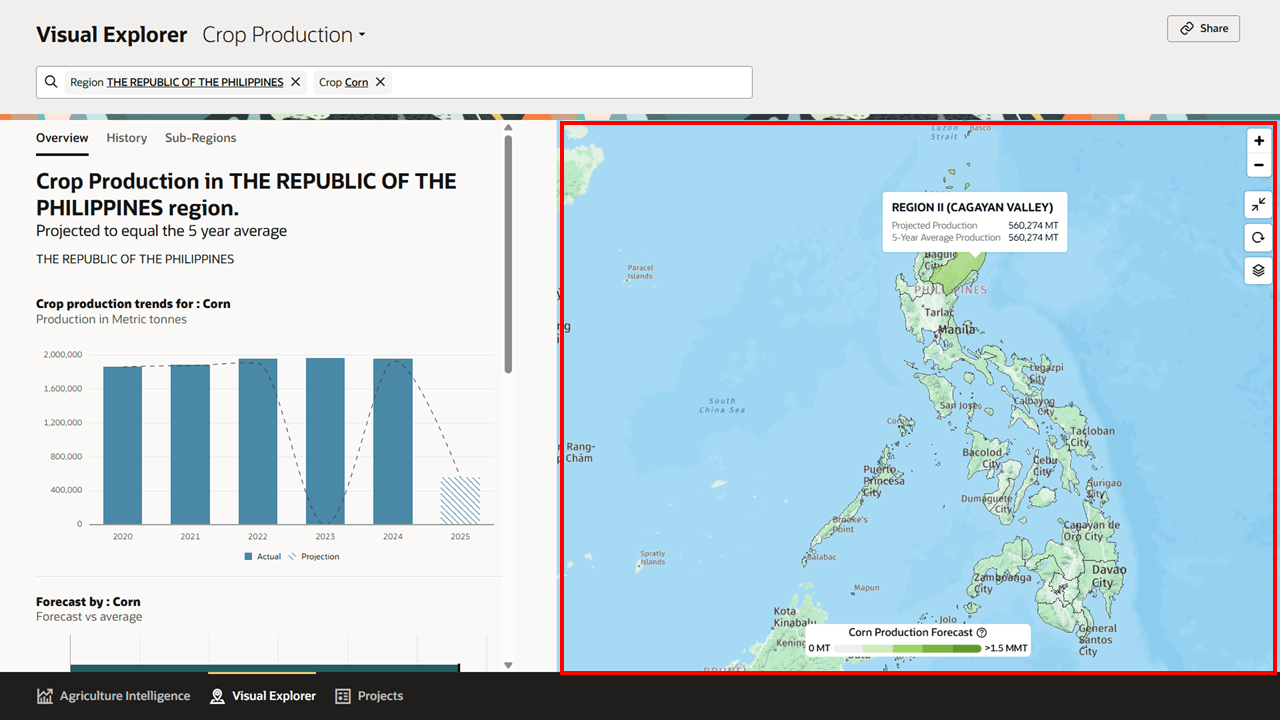
Task: Click the search magnifier icon
Action: (51, 81)
